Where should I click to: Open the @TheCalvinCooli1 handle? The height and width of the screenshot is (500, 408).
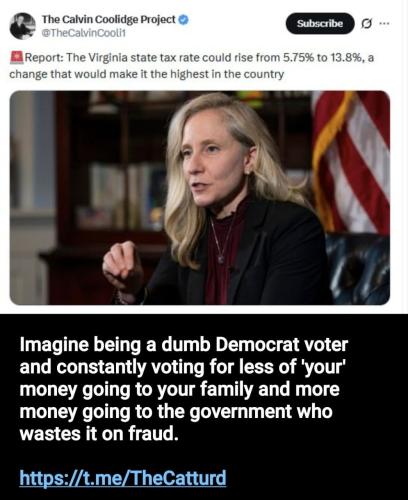click(x=83, y=33)
